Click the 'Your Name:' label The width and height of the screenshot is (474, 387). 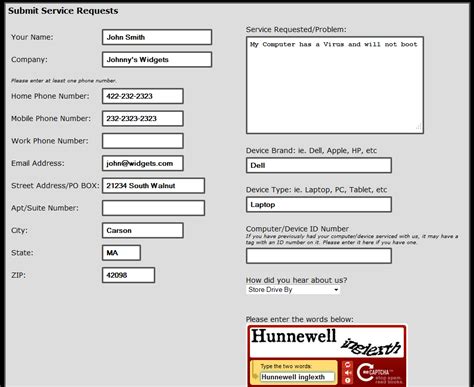[32, 37]
